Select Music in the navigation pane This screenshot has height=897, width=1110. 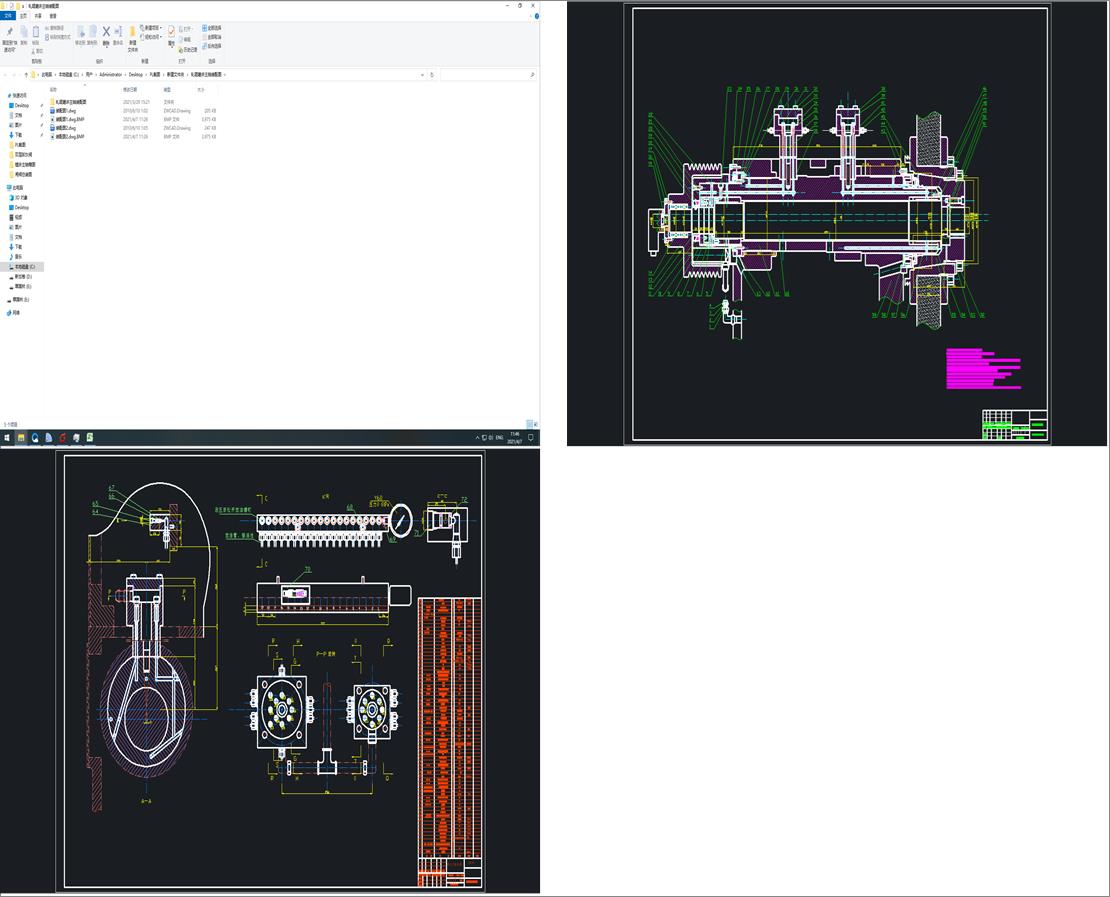tap(18, 257)
